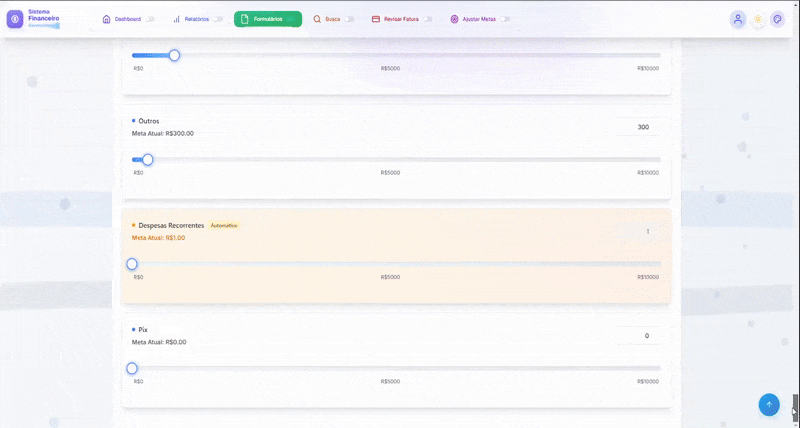Click the Sistema Financeiro logo icon
This screenshot has width=800, height=428.
(x=15, y=19)
